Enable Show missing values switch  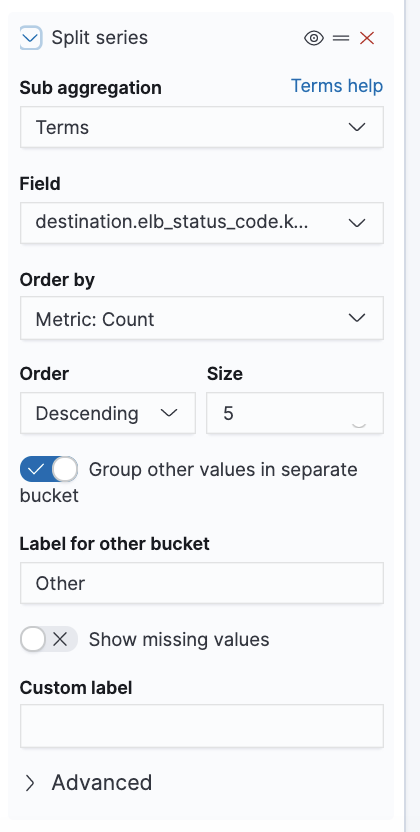(x=49, y=640)
